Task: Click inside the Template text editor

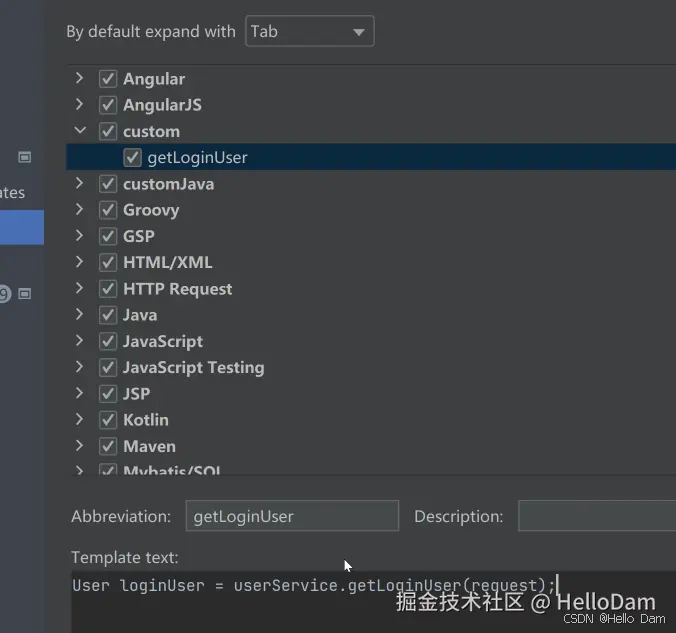Action: 373,602
